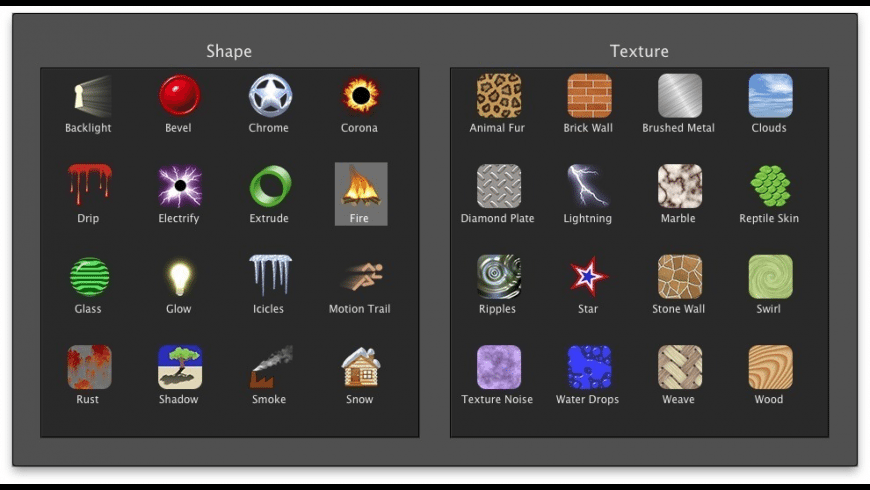The width and height of the screenshot is (870, 490).
Task: Apply the Lightning texture
Action: [588, 186]
